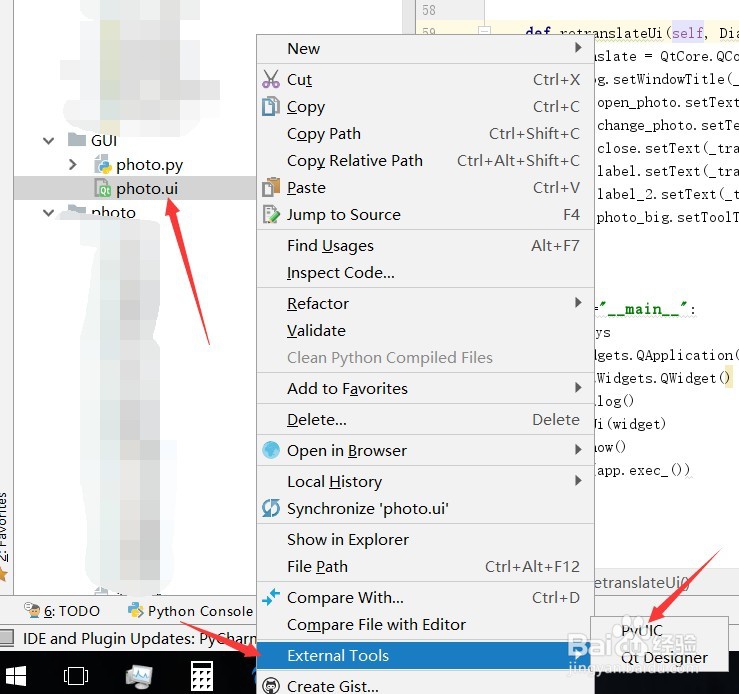Click the Jump to Source pencil icon
739x694 pixels.
(x=271, y=214)
